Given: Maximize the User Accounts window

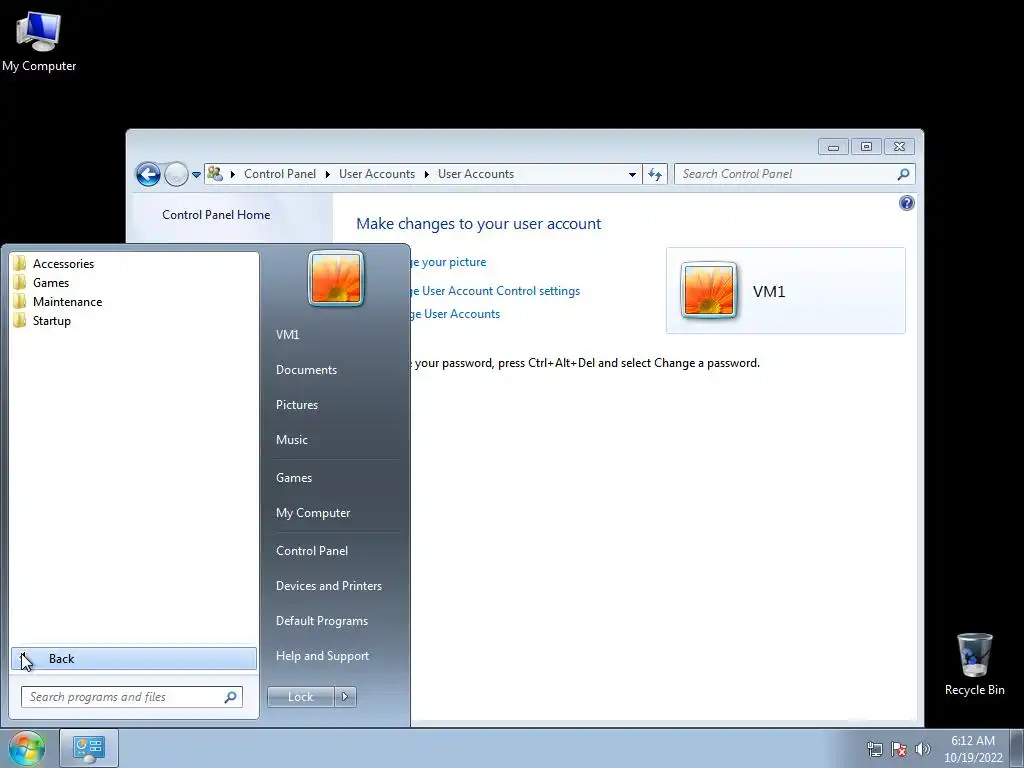Looking at the screenshot, I should (866, 147).
